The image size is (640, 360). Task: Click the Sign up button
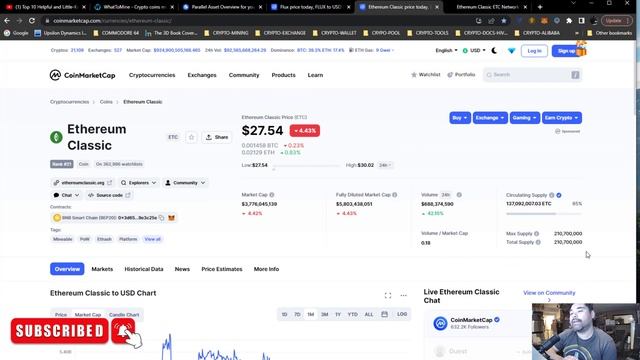point(567,51)
